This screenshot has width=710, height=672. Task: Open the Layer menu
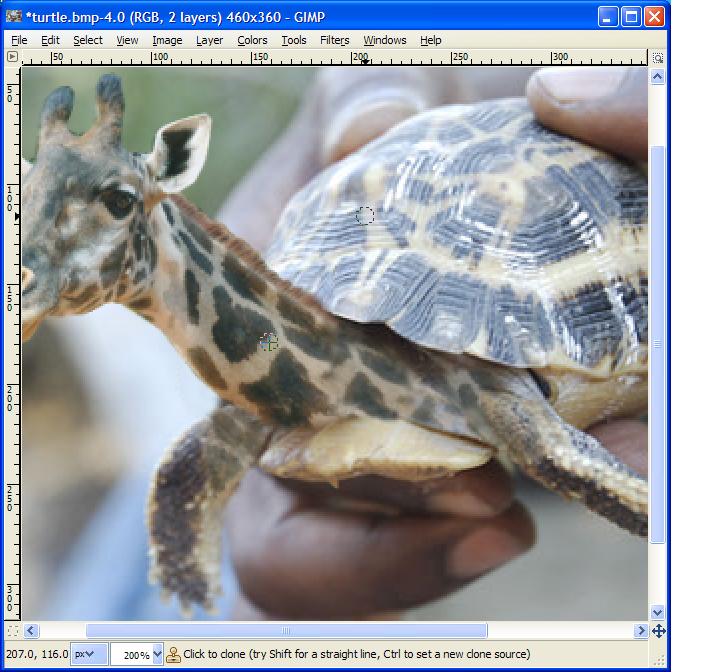click(209, 40)
